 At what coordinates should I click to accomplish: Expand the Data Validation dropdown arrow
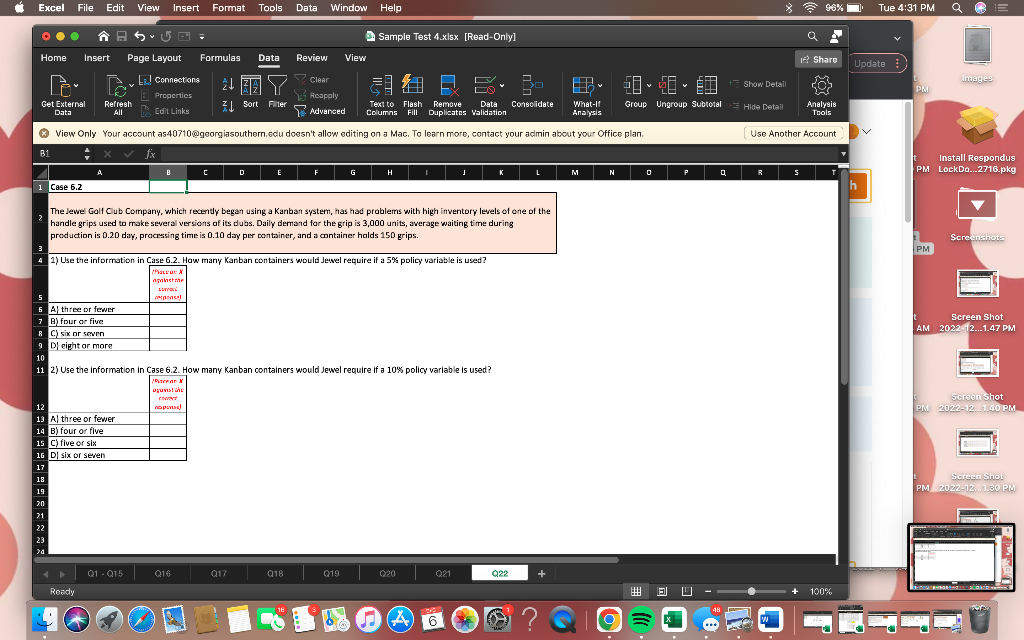pyautogui.click(x=502, y=86)
